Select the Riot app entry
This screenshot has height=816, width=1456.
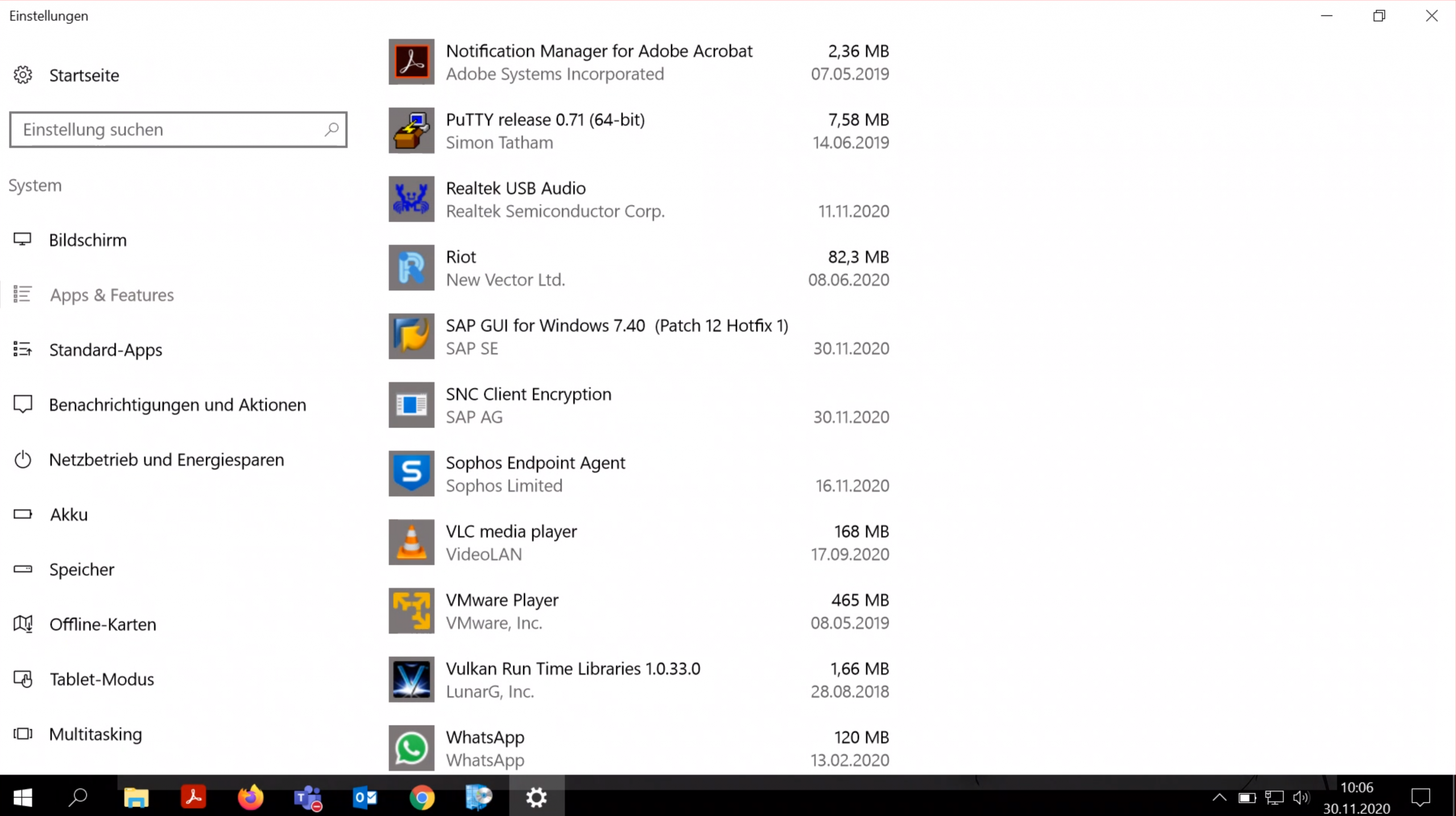pos(639,267)
